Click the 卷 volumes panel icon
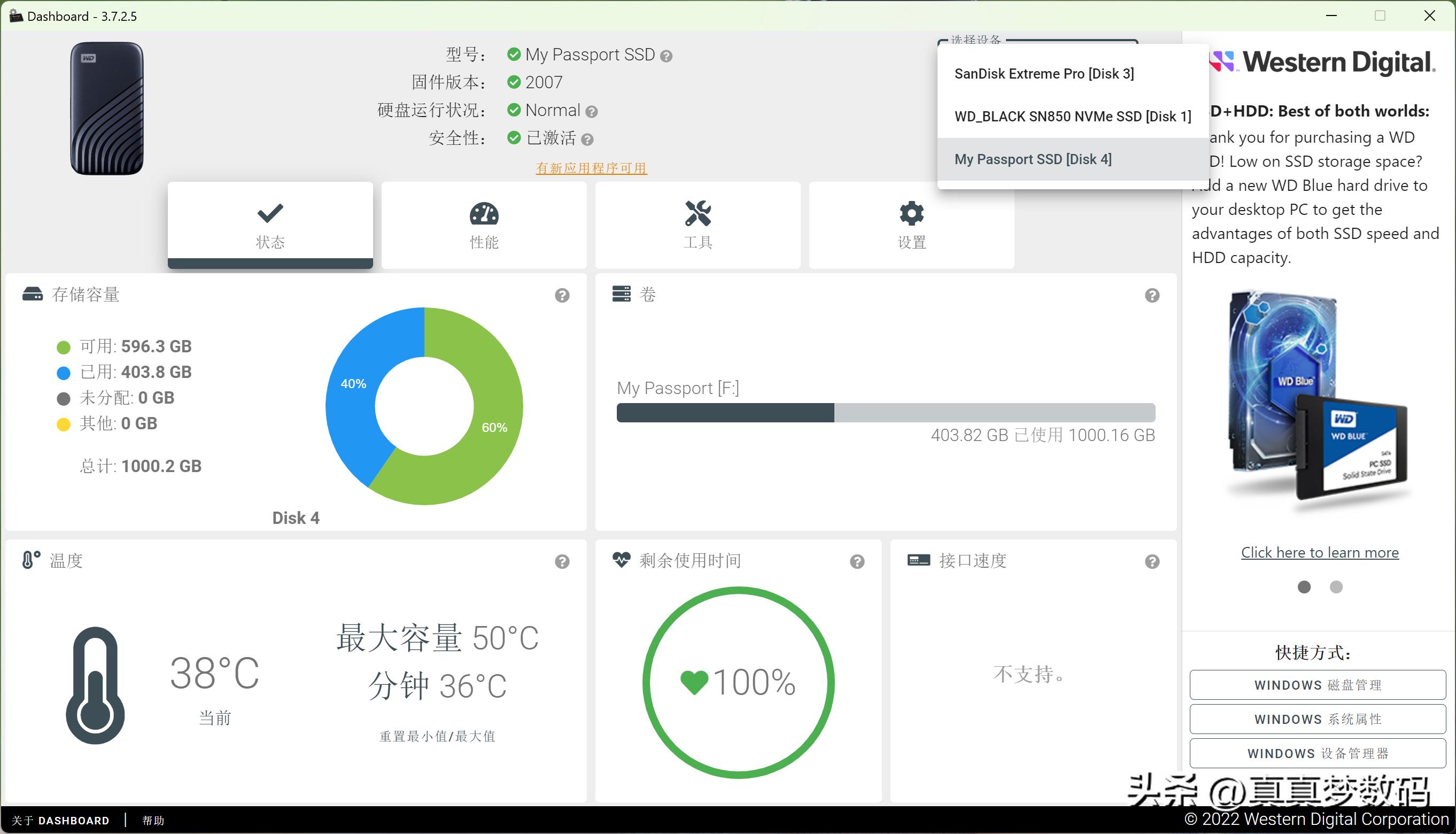The width and height of the screenshot is (1456, 834). (622, 294)
